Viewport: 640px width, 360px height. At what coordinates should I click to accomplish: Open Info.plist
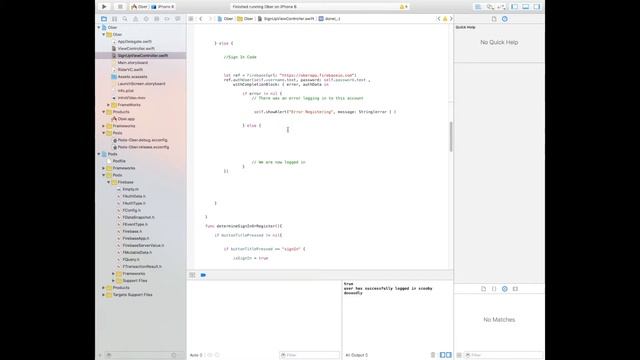(x=125, y=91)
